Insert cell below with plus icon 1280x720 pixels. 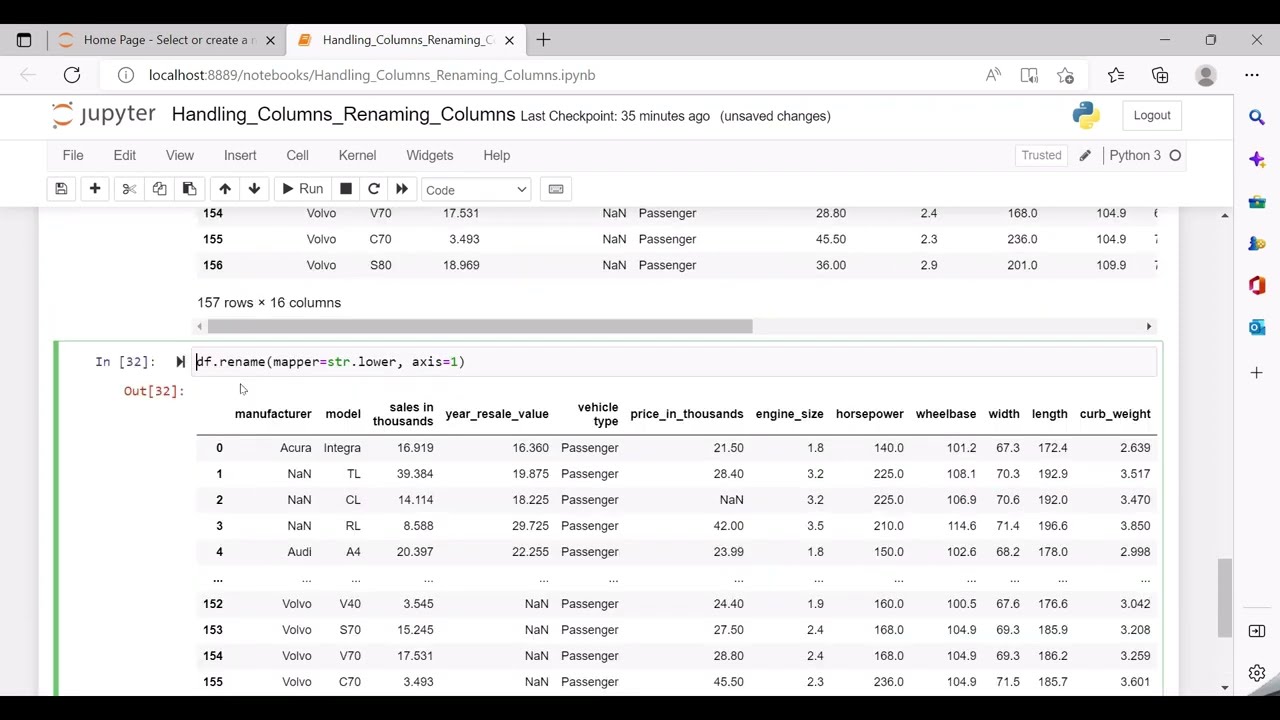tap(95, 189)
